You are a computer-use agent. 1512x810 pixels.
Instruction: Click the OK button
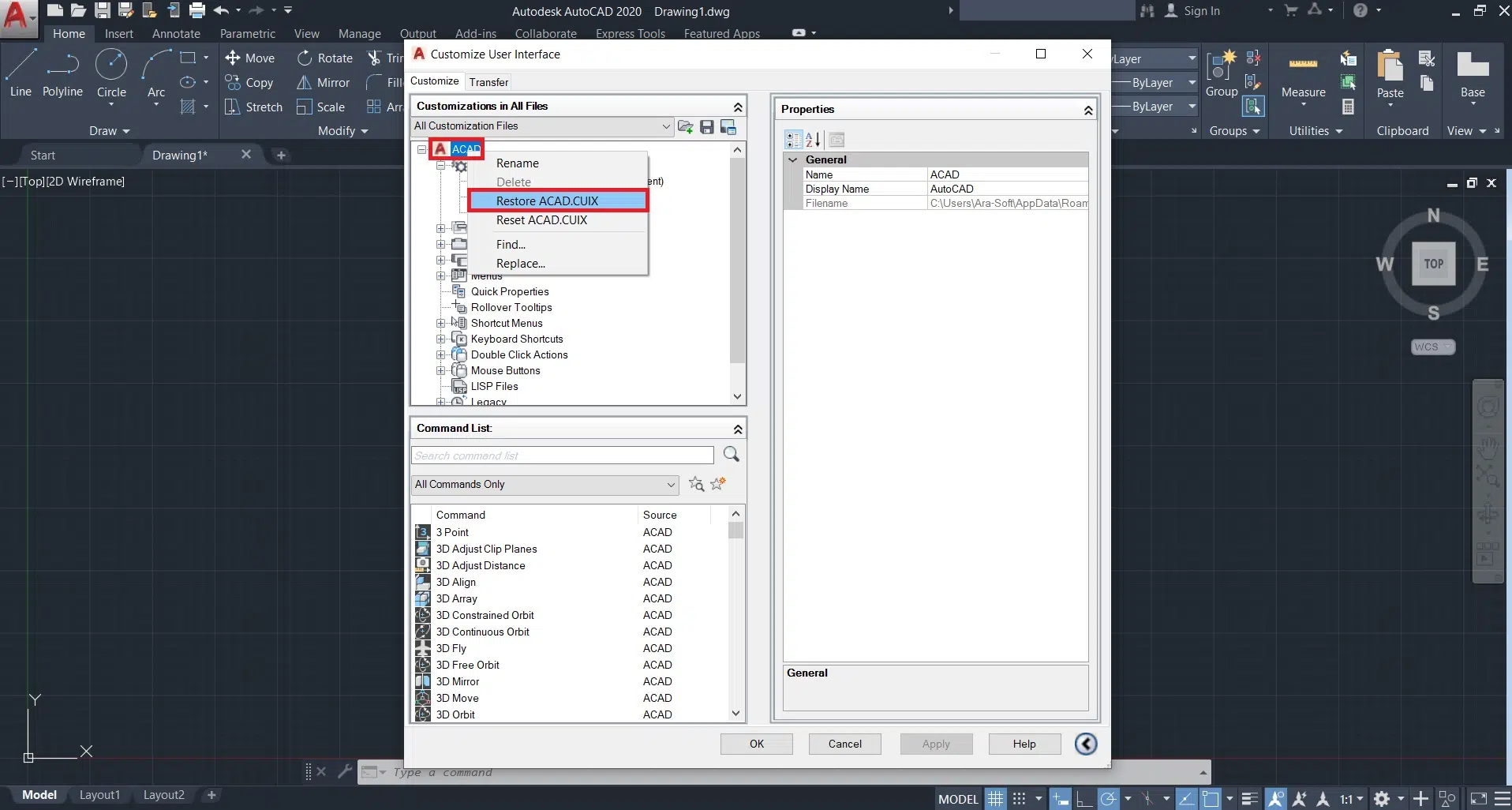point(756,744)
